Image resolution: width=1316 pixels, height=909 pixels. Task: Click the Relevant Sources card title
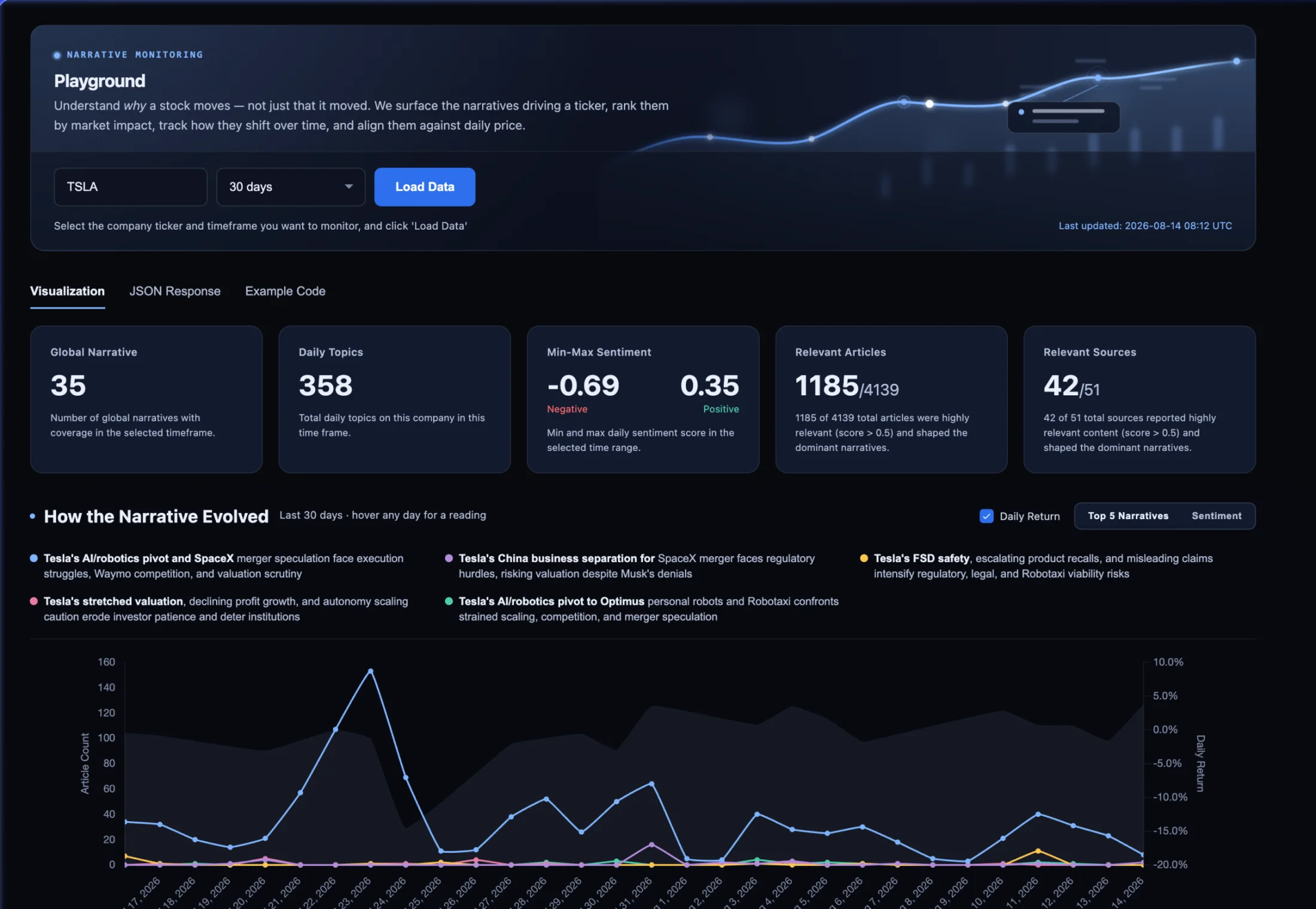tap(1090, 352)
